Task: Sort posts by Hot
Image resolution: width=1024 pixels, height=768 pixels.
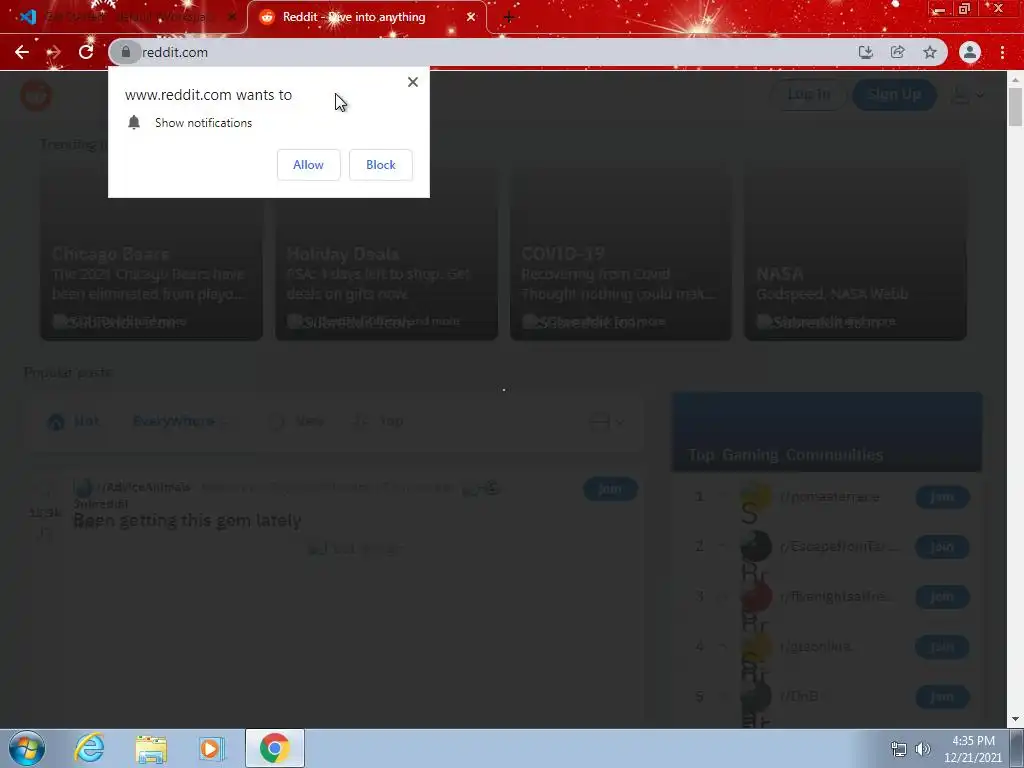Action: coord(74,421)
